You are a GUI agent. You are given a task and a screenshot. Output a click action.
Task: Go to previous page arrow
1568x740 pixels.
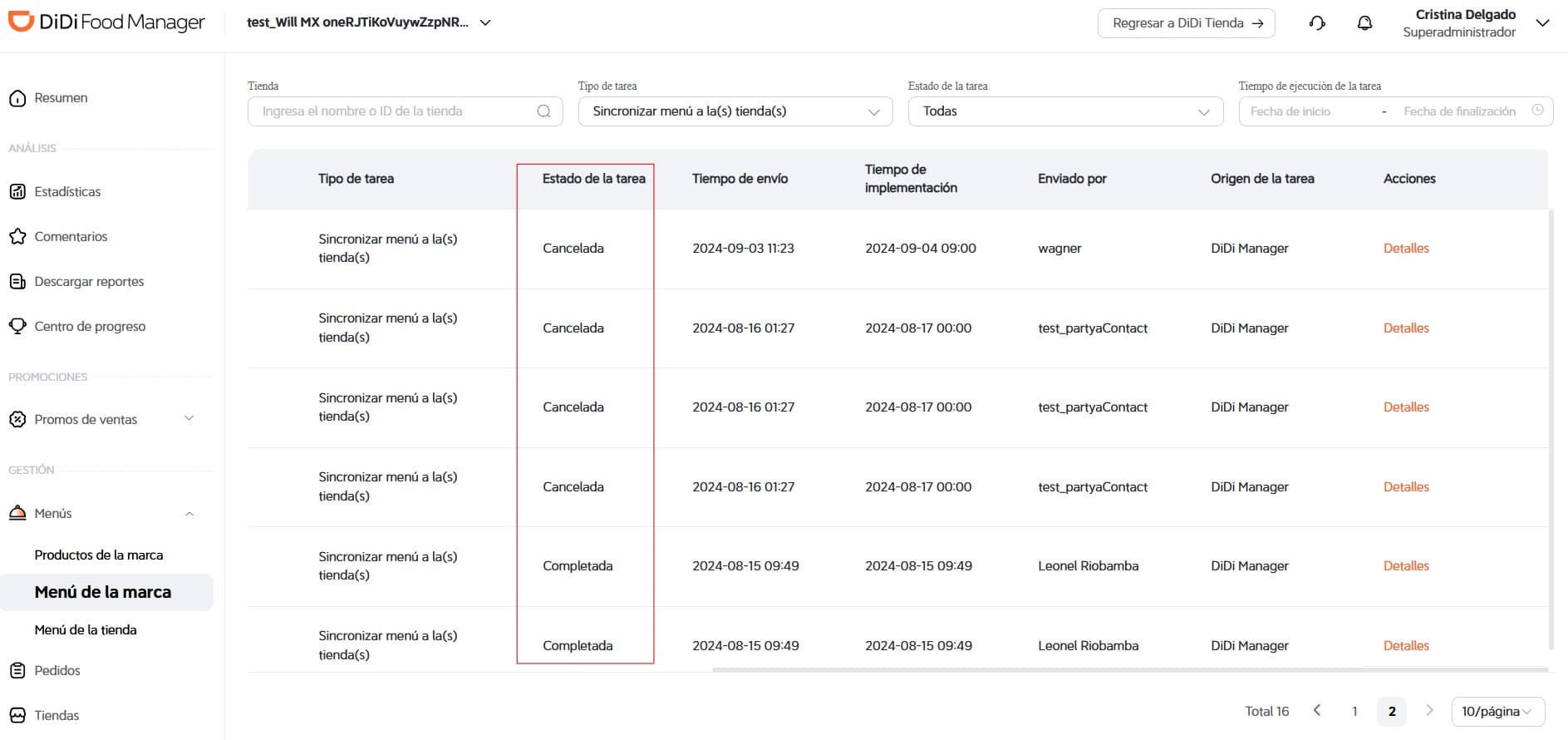point(1317,710)
